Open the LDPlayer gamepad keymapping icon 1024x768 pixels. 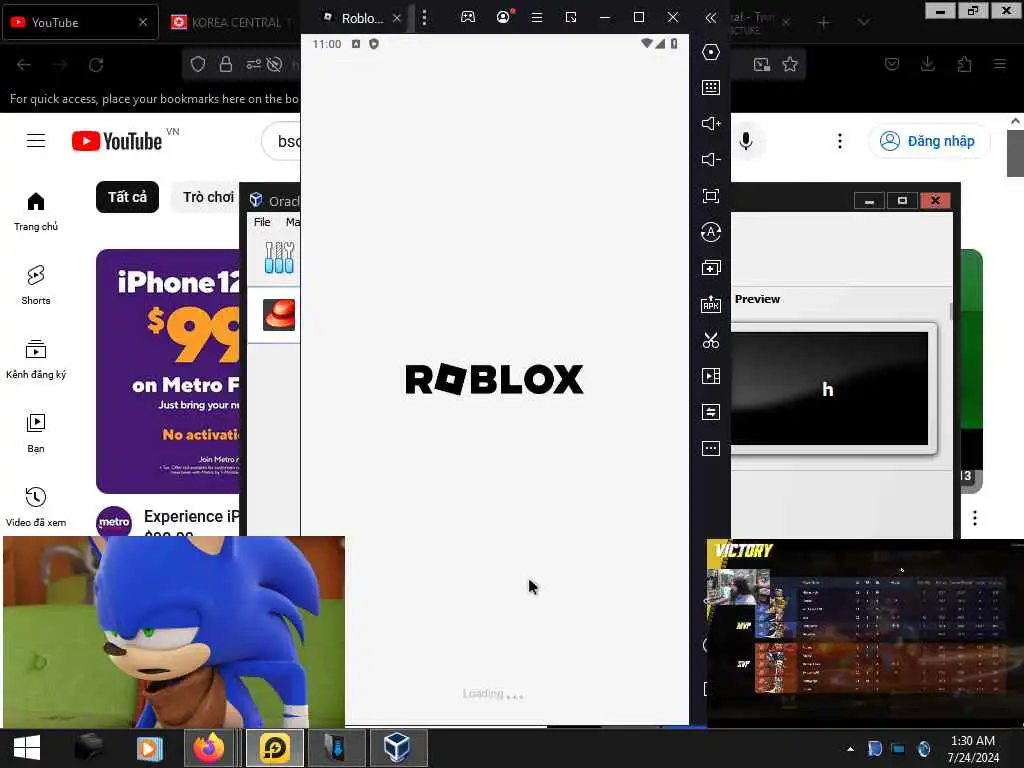point(468,17)
